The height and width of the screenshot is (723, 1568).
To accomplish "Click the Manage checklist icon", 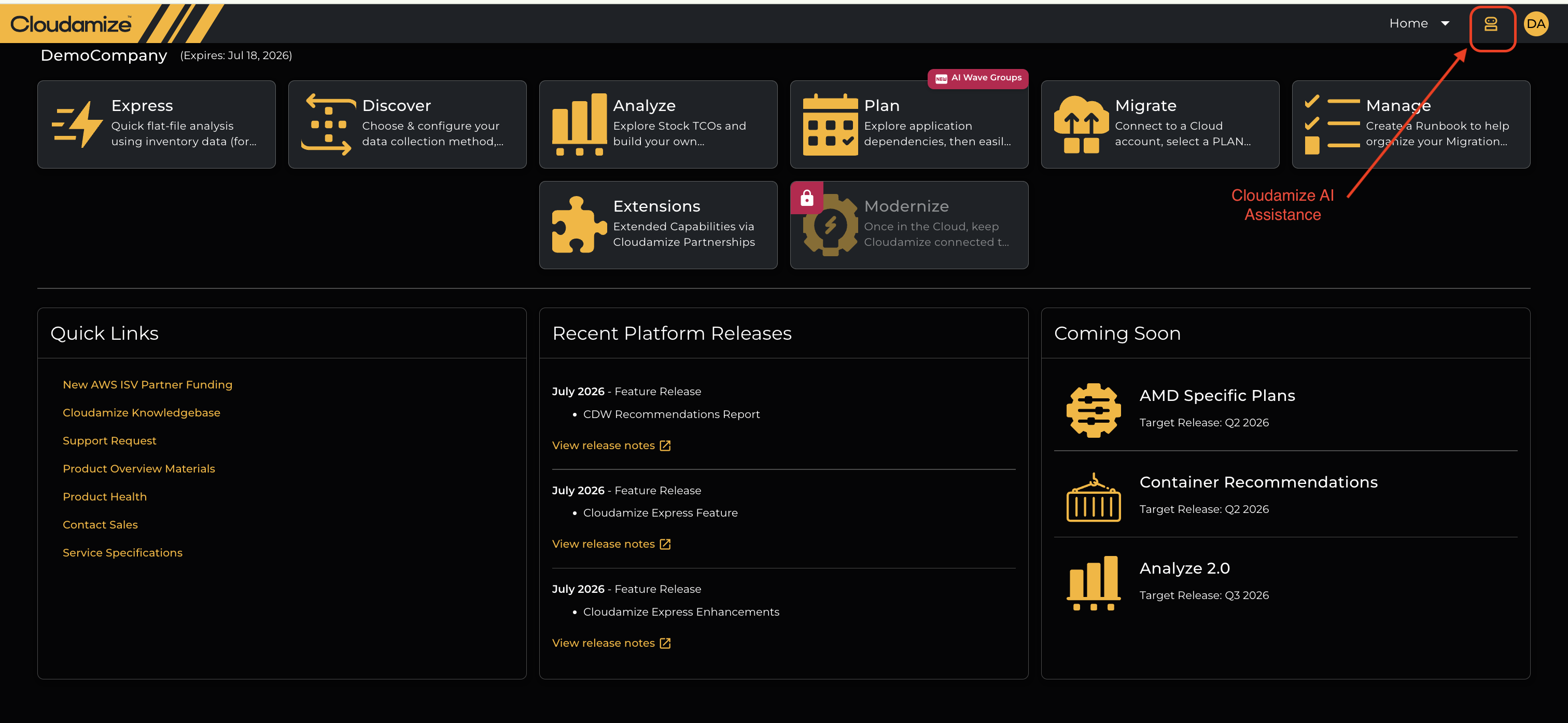I will pos(1332,124).
